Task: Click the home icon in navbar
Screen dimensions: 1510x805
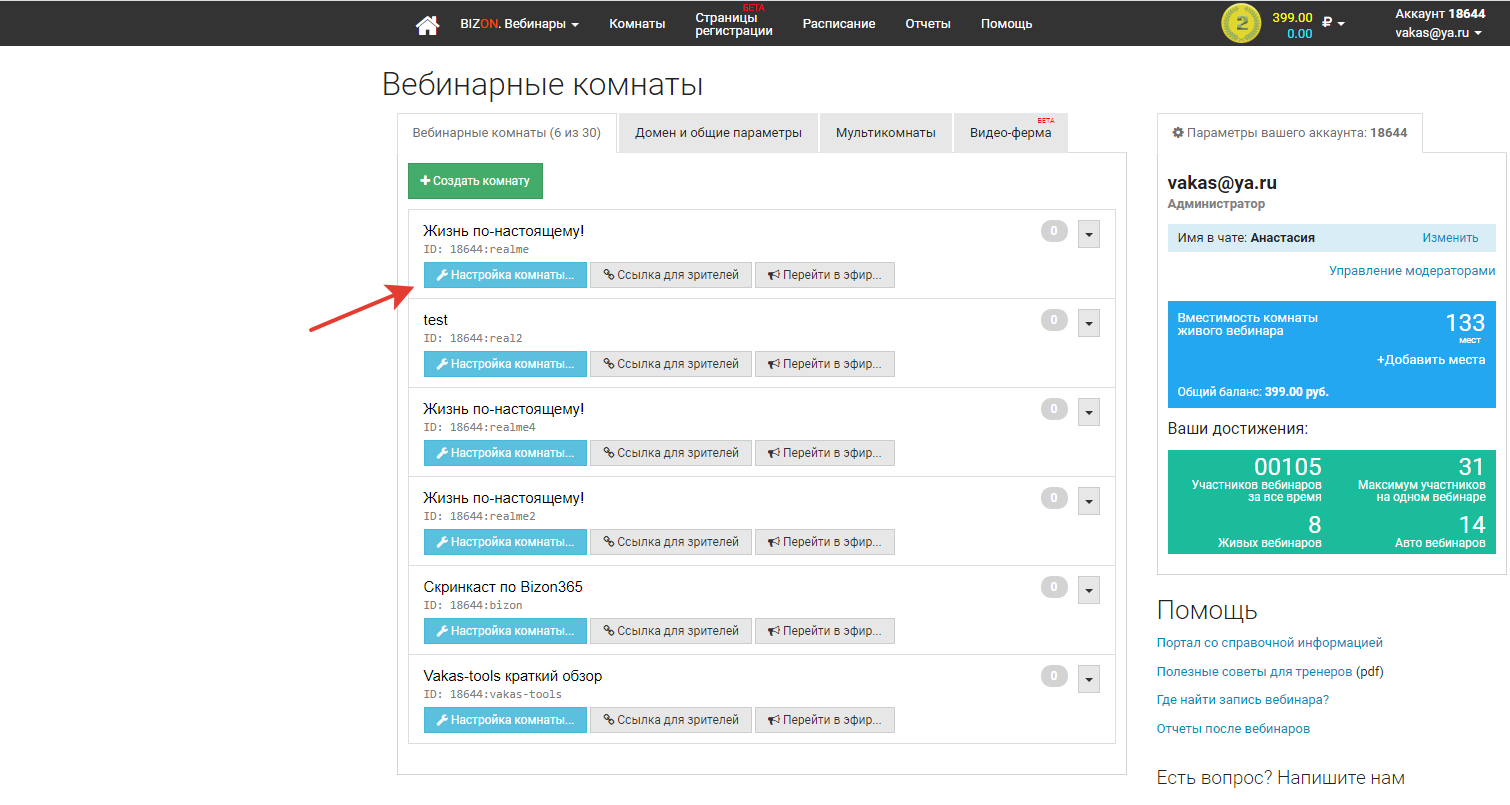Action: pos(427,24)
